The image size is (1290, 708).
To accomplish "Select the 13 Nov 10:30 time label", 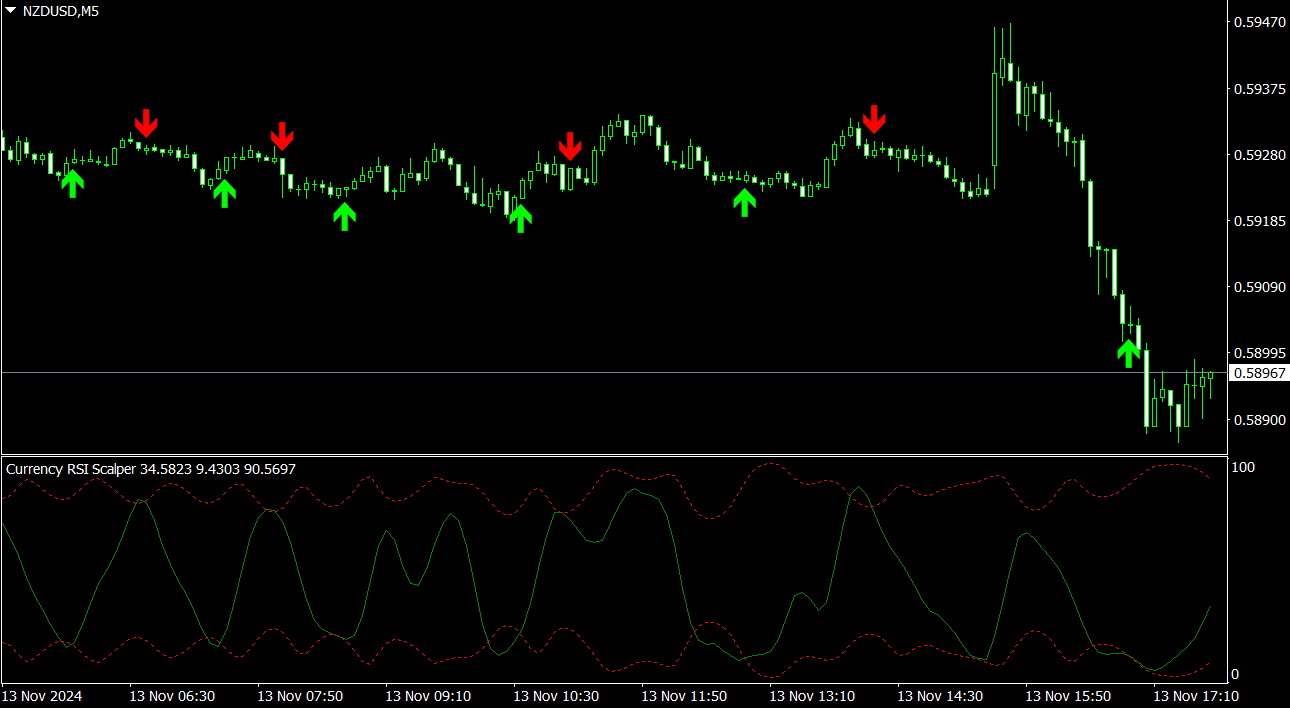I will 556,695.
